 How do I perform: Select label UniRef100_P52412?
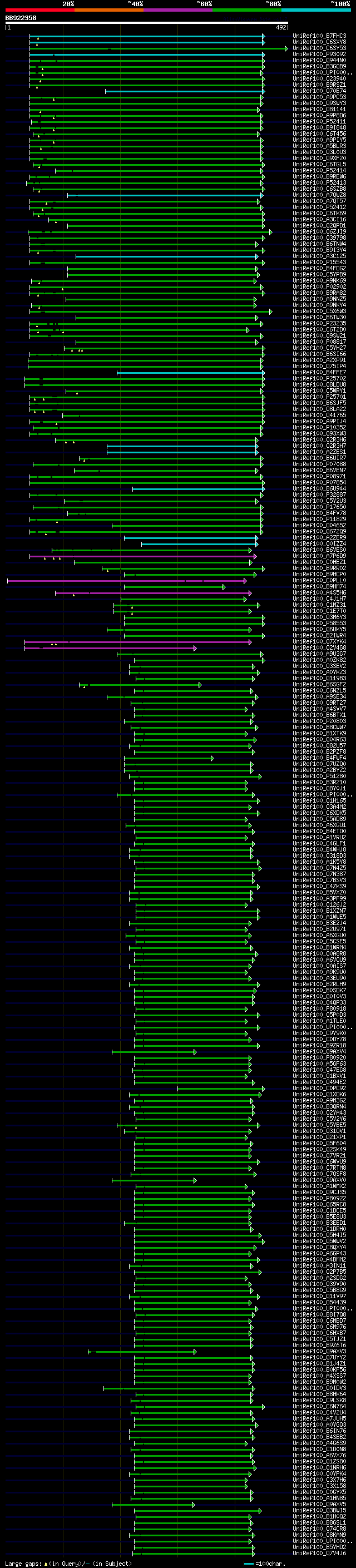click(x=319, y=207)
